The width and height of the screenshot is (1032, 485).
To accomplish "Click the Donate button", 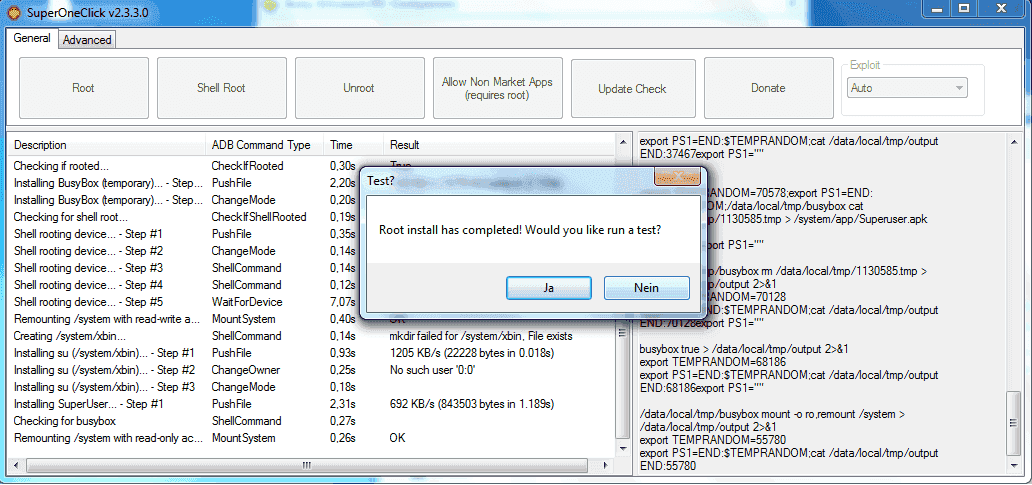I will (x=768, y=88).
